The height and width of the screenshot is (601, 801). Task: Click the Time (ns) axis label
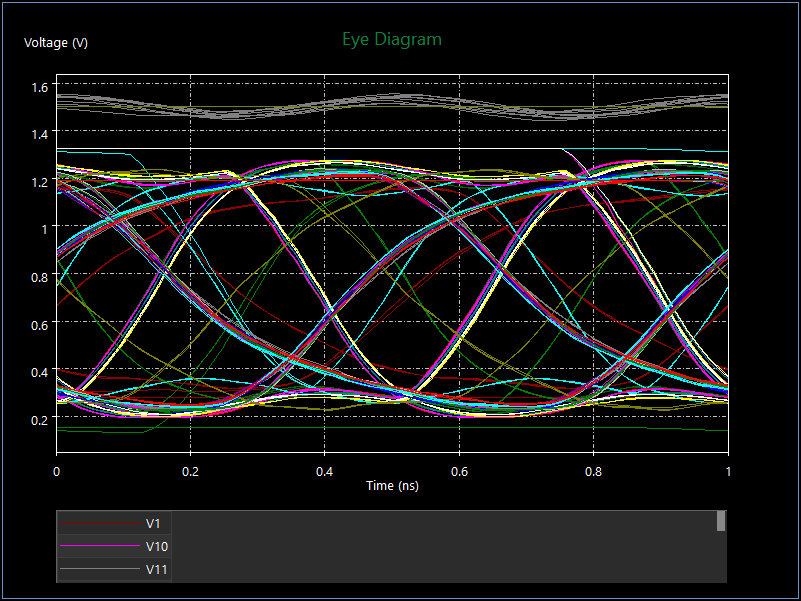point(392,486)
